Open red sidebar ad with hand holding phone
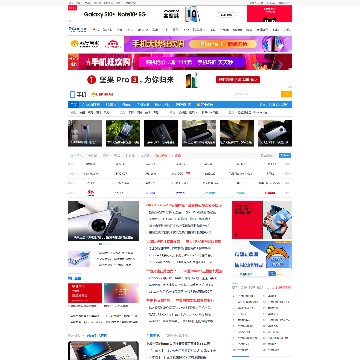Screen dimensions: 360x360 [262, 220]
